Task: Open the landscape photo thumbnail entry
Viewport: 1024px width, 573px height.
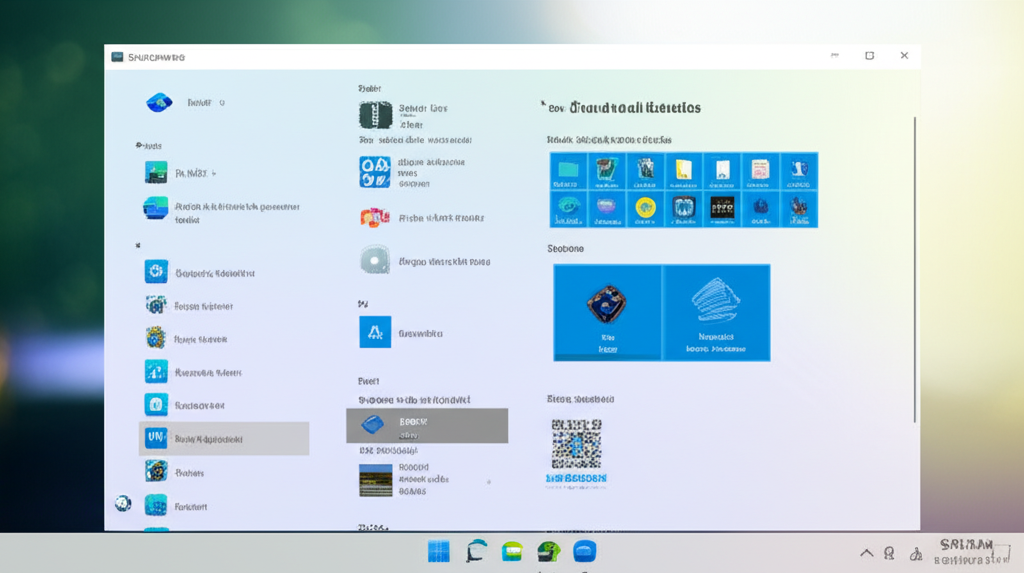Action: coord(375,480)
